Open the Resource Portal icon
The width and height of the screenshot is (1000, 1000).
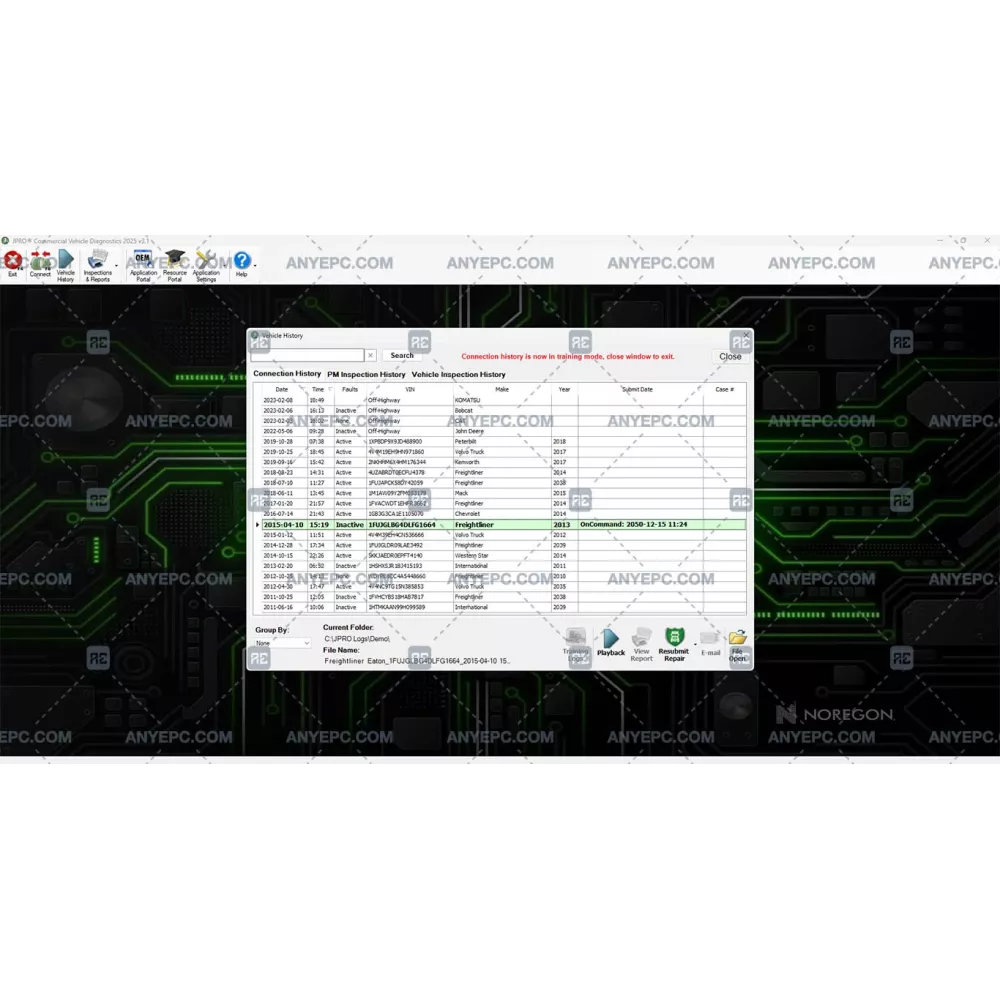point(175,263)
